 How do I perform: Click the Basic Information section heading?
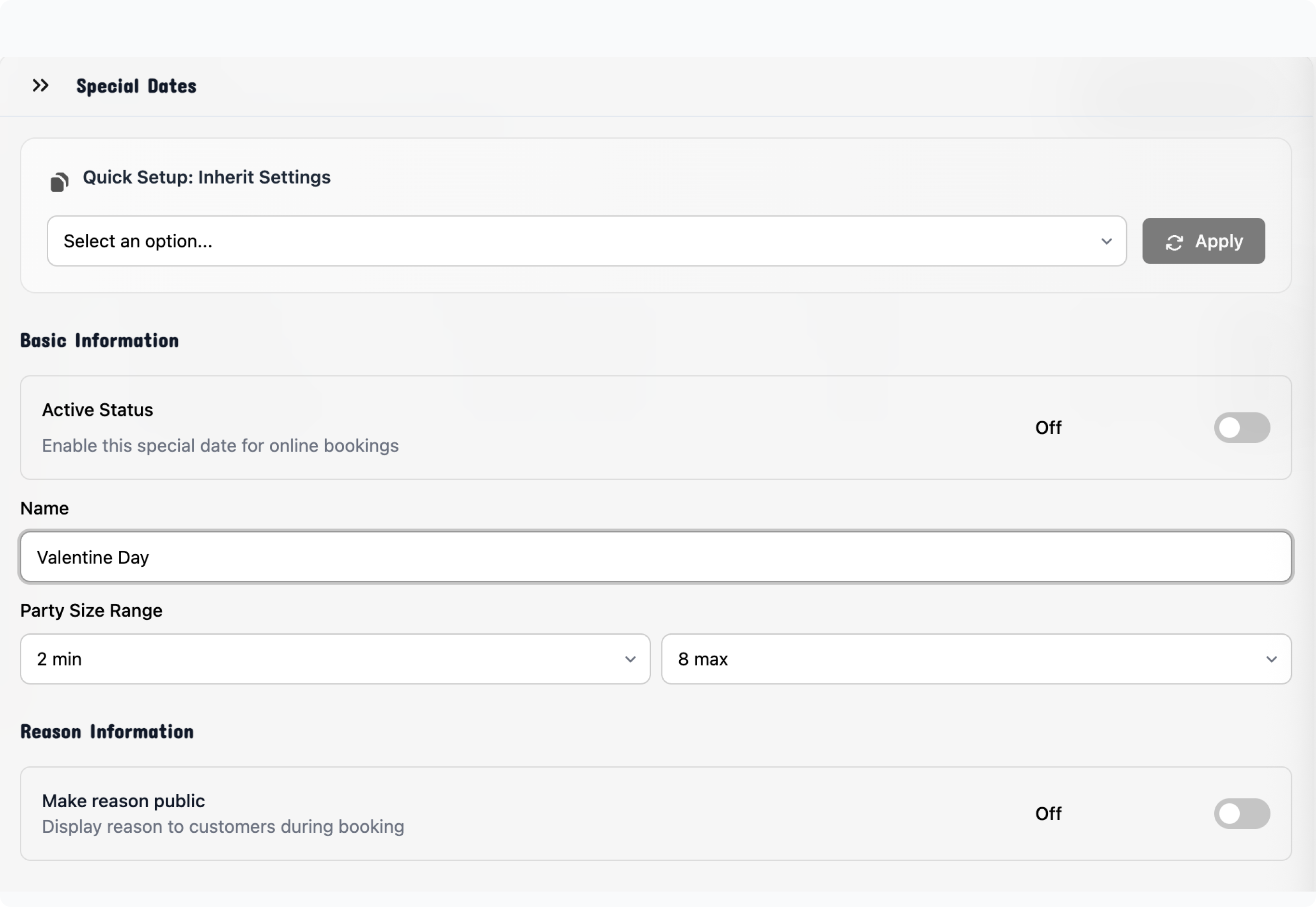click(x=99, y=340)
